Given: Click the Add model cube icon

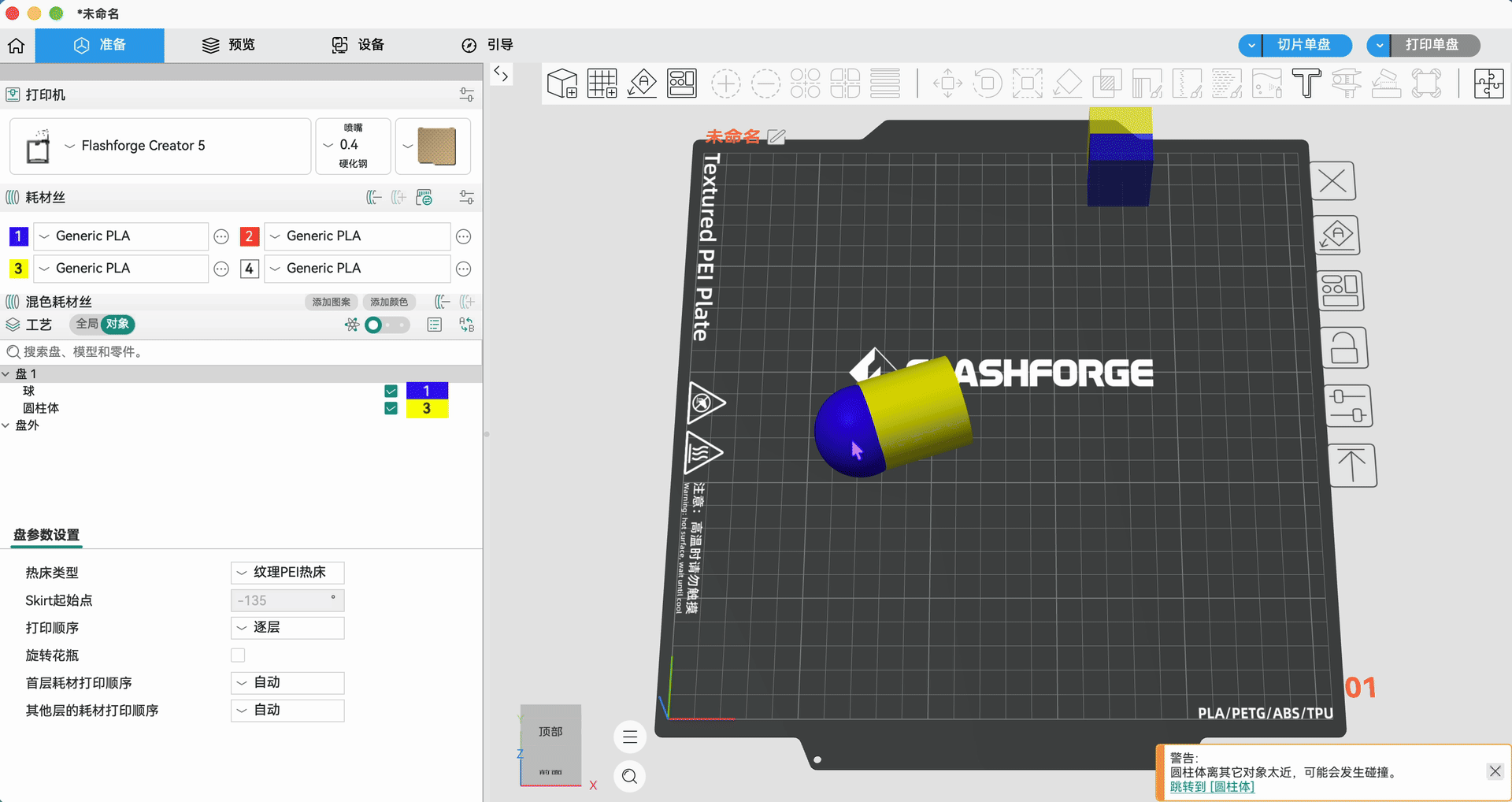Looking at the screenshot, I should 562,83.
